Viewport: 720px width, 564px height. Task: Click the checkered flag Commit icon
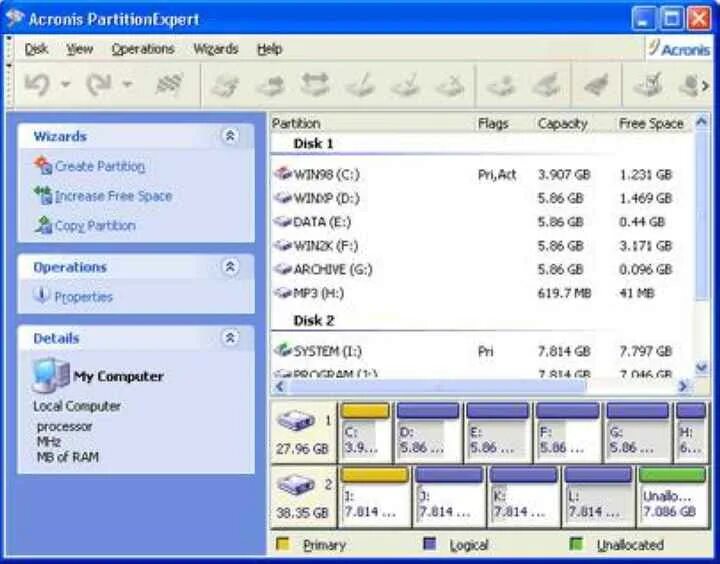click(169, 85)
